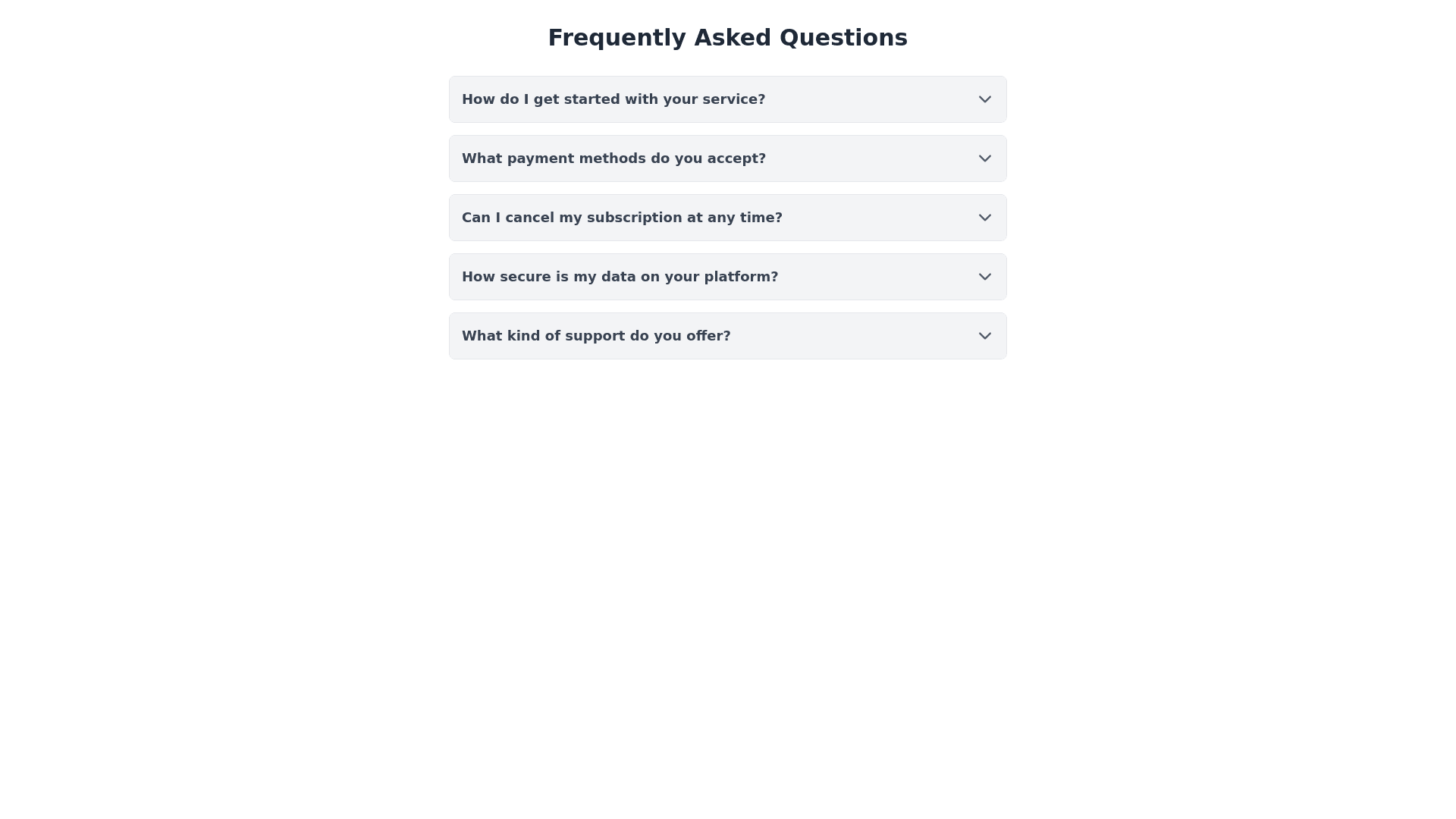Click the "How secure is my data" question text
The image size is (1456, 819).
pyautogui.click(x=620, y=277)
